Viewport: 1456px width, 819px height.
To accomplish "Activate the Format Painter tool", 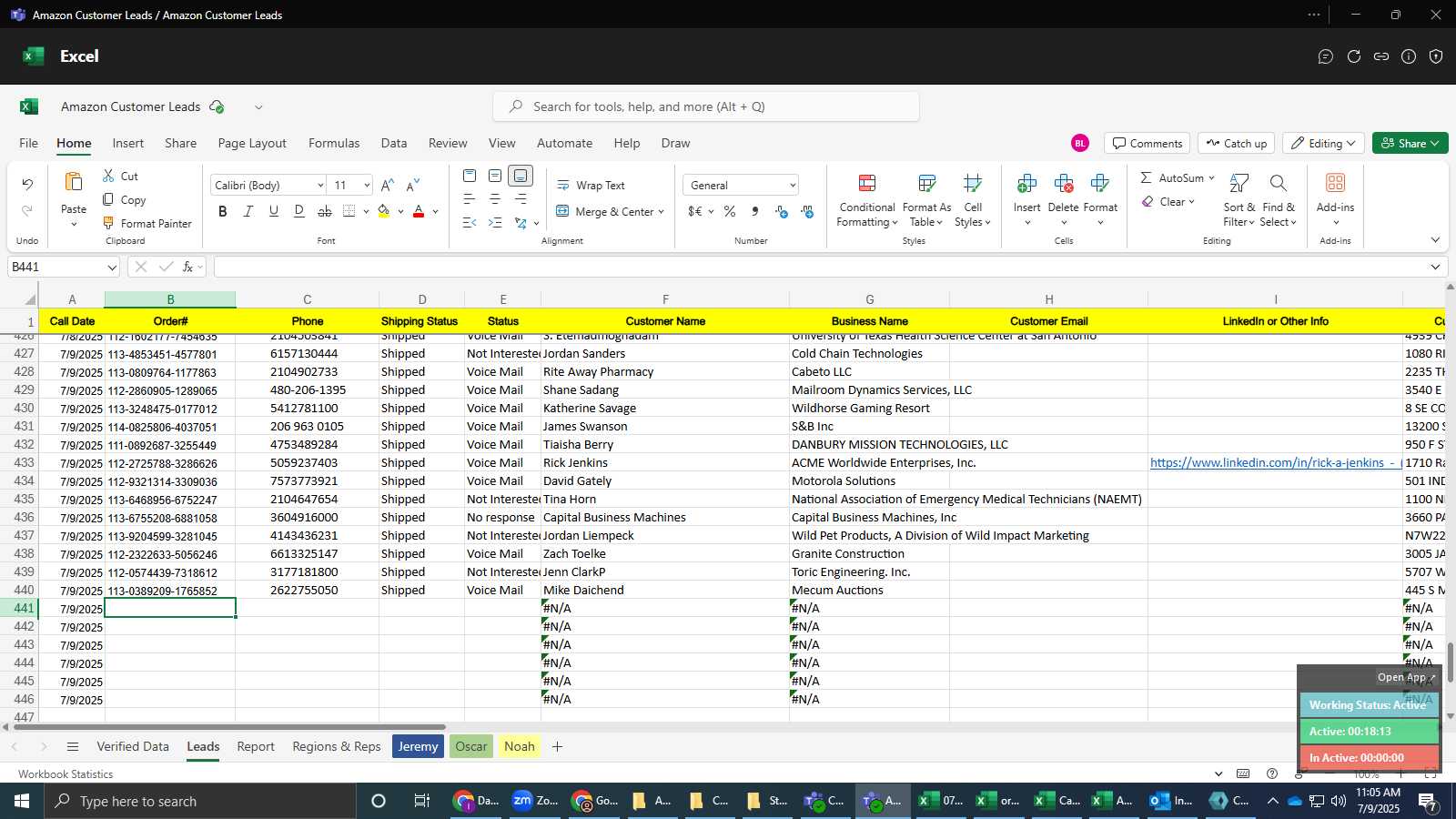I will pyautogui.click(x=147, y=223).
